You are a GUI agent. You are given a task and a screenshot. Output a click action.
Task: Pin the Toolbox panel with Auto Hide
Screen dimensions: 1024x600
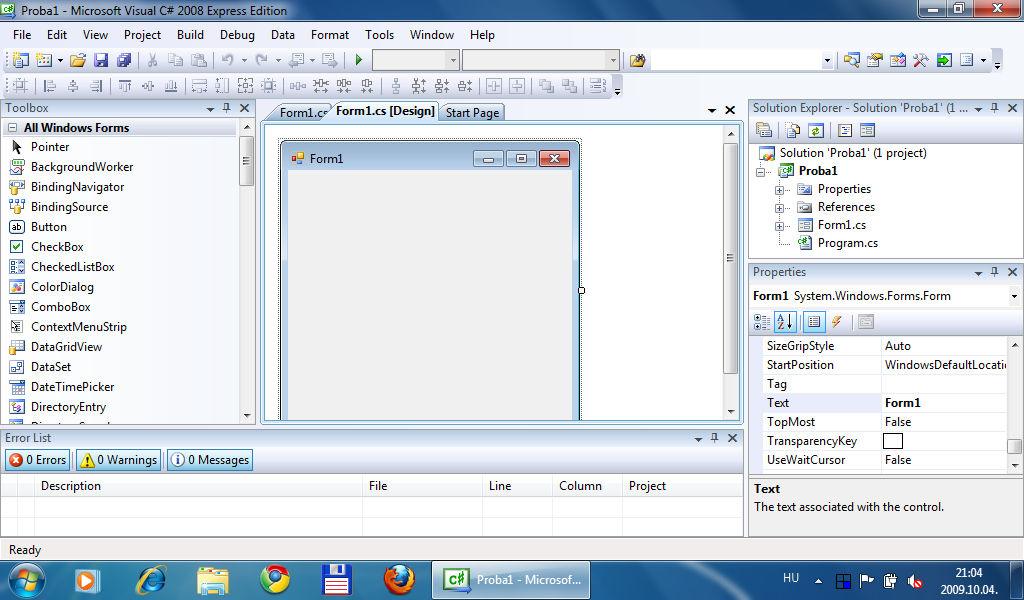click(227, 108)
